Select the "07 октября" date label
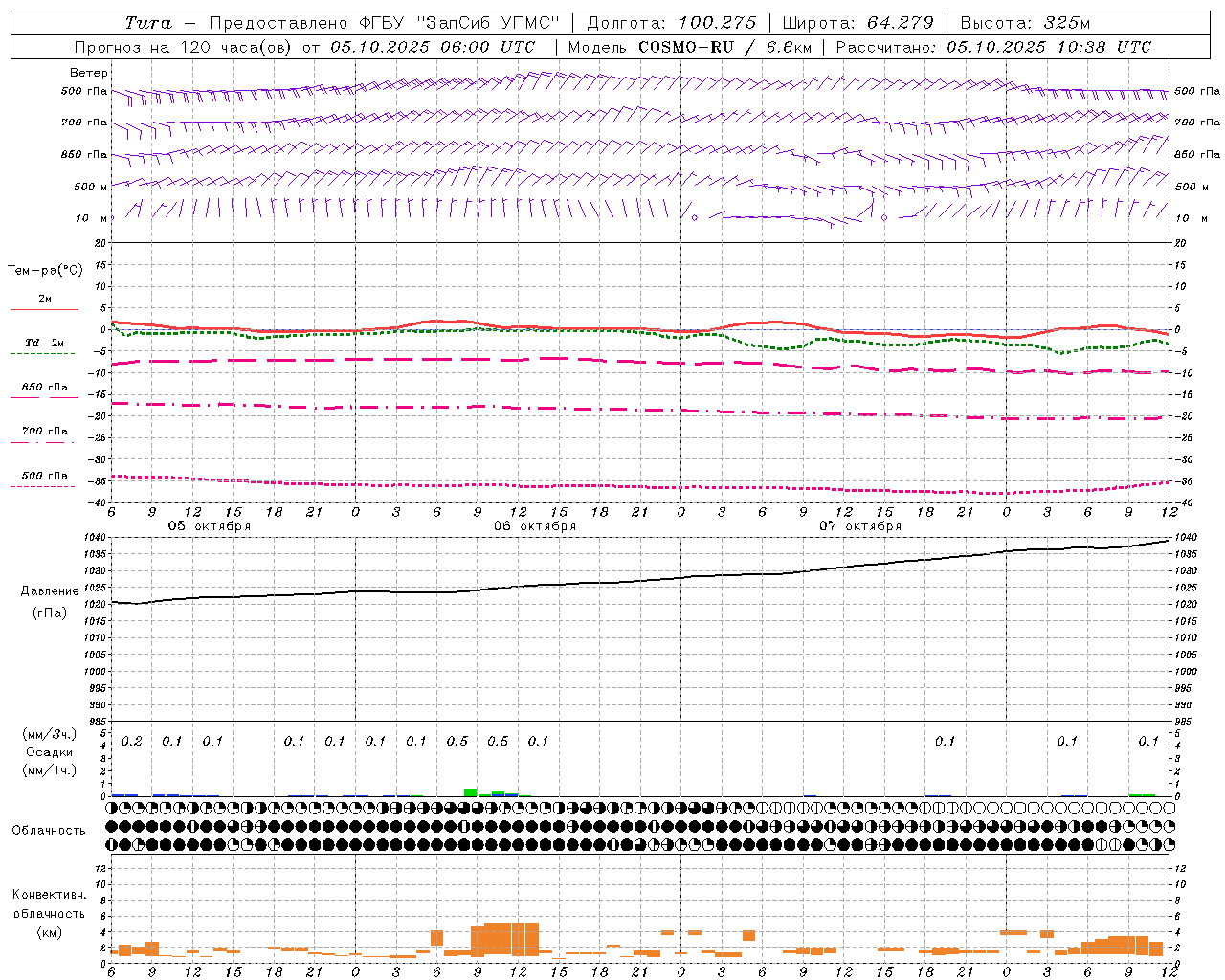Image resolution: width=1225 pixels, height=980 pixels. click(x=860, y=526)
